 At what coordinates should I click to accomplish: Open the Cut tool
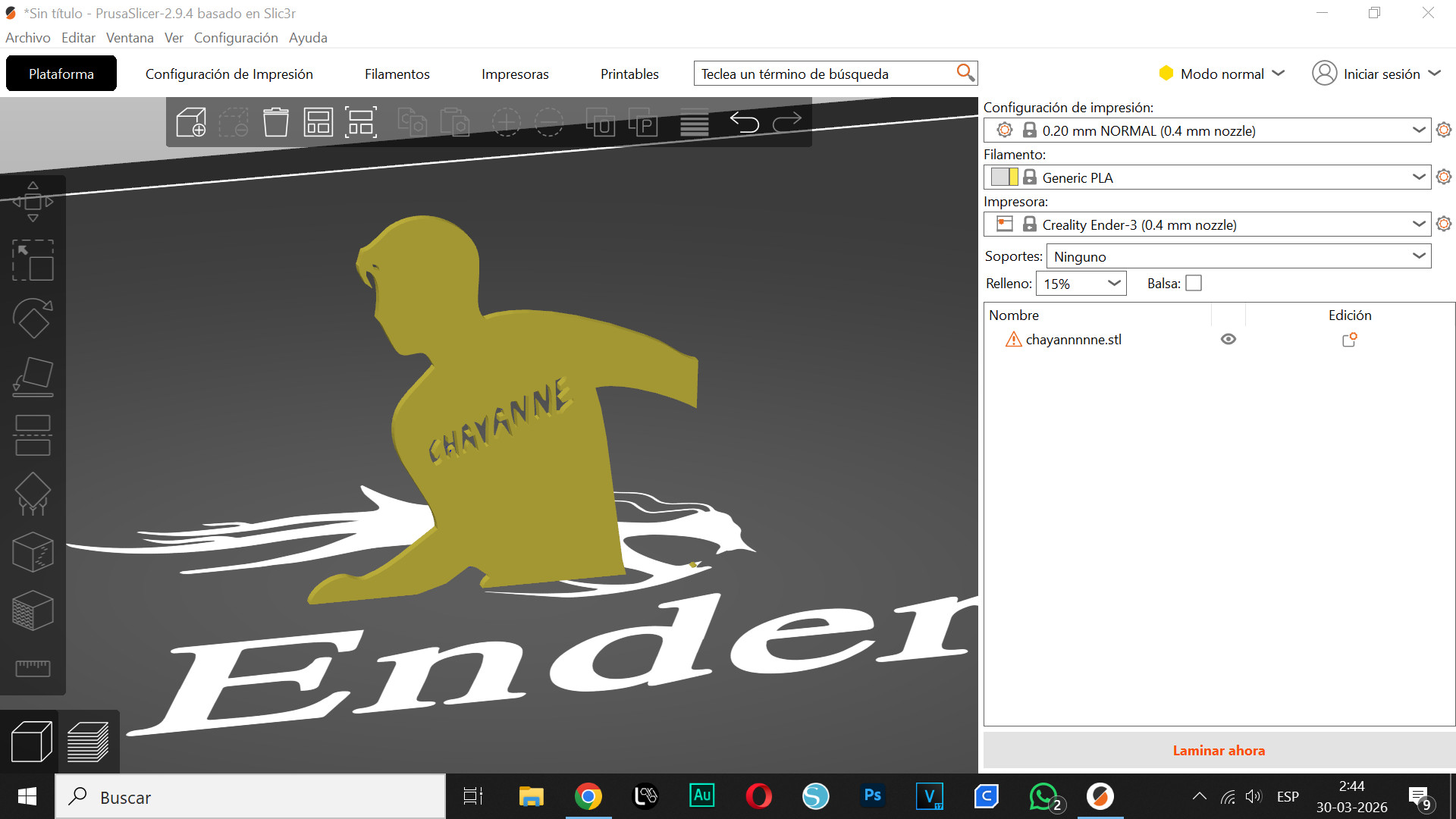(x=33, y=435)
